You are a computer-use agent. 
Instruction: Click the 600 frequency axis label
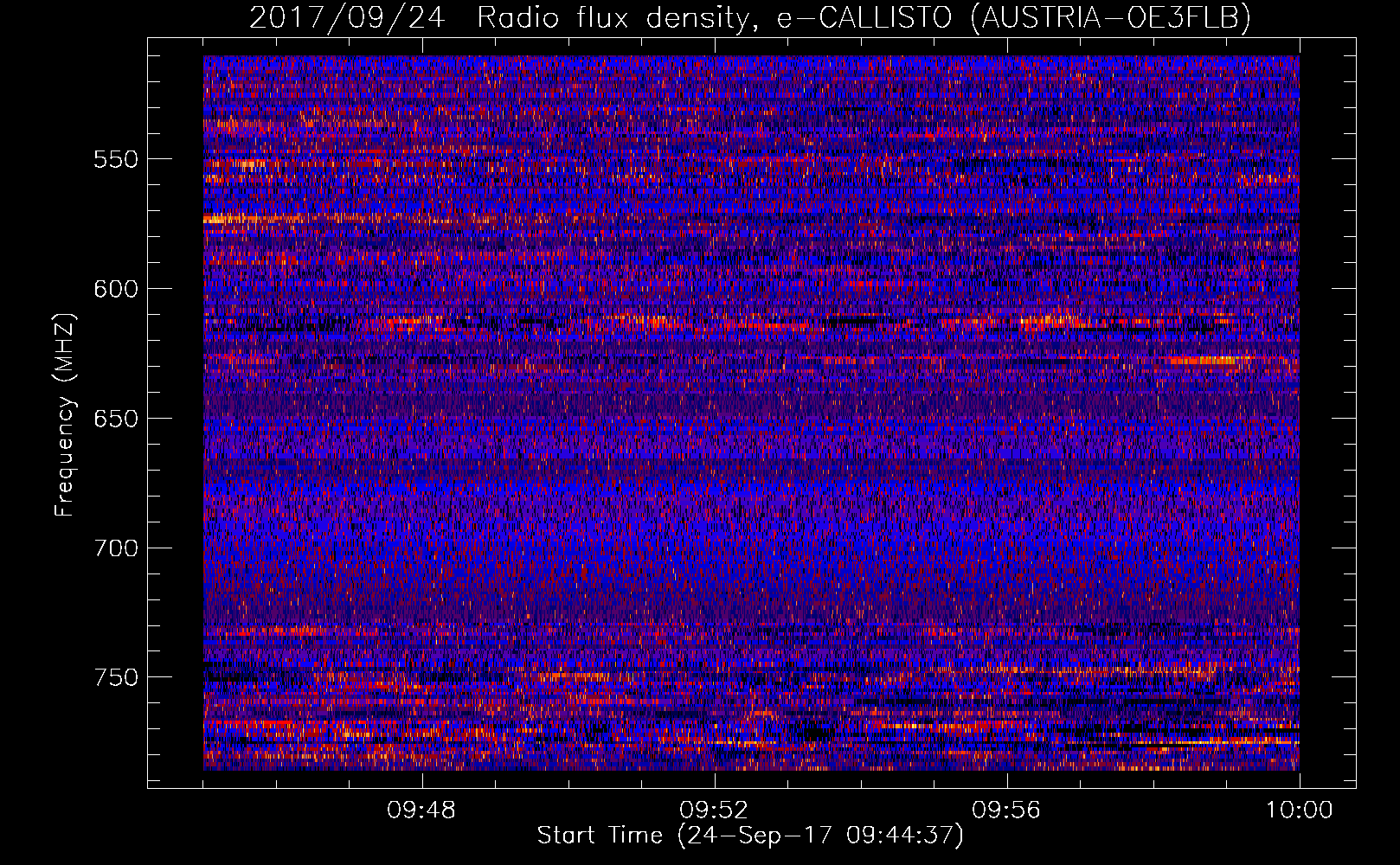point(116,289)
